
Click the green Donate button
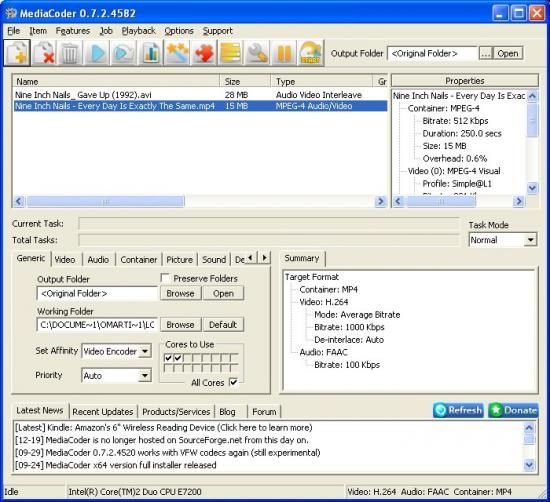513,410
